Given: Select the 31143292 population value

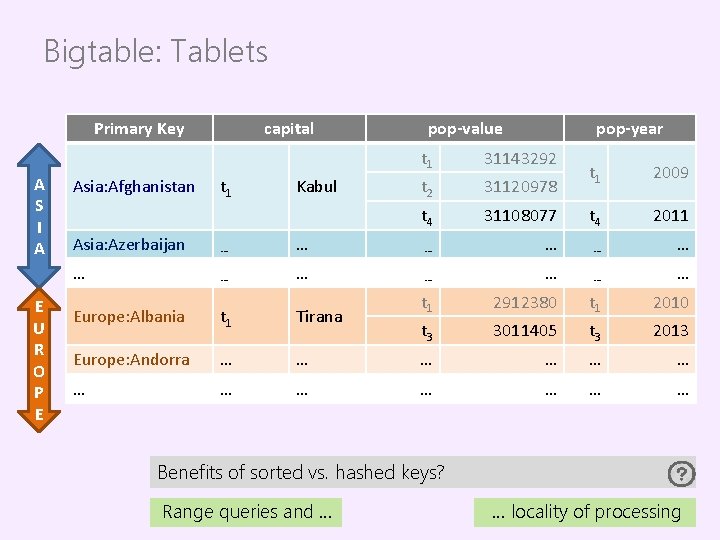Looking at the screenshot, I should [x=520, y=158].
